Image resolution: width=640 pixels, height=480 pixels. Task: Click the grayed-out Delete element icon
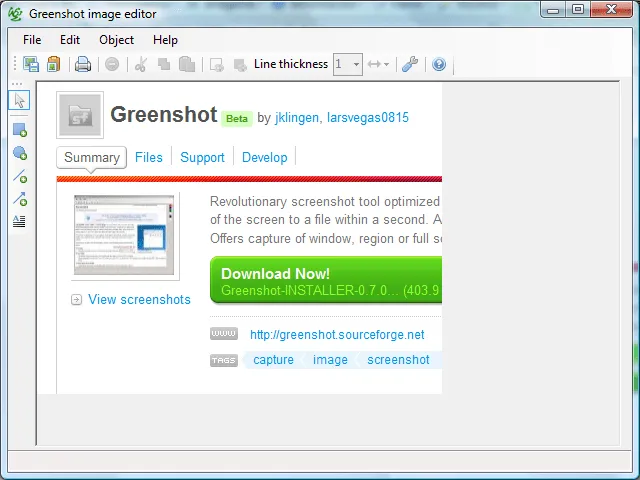point(112,64)
